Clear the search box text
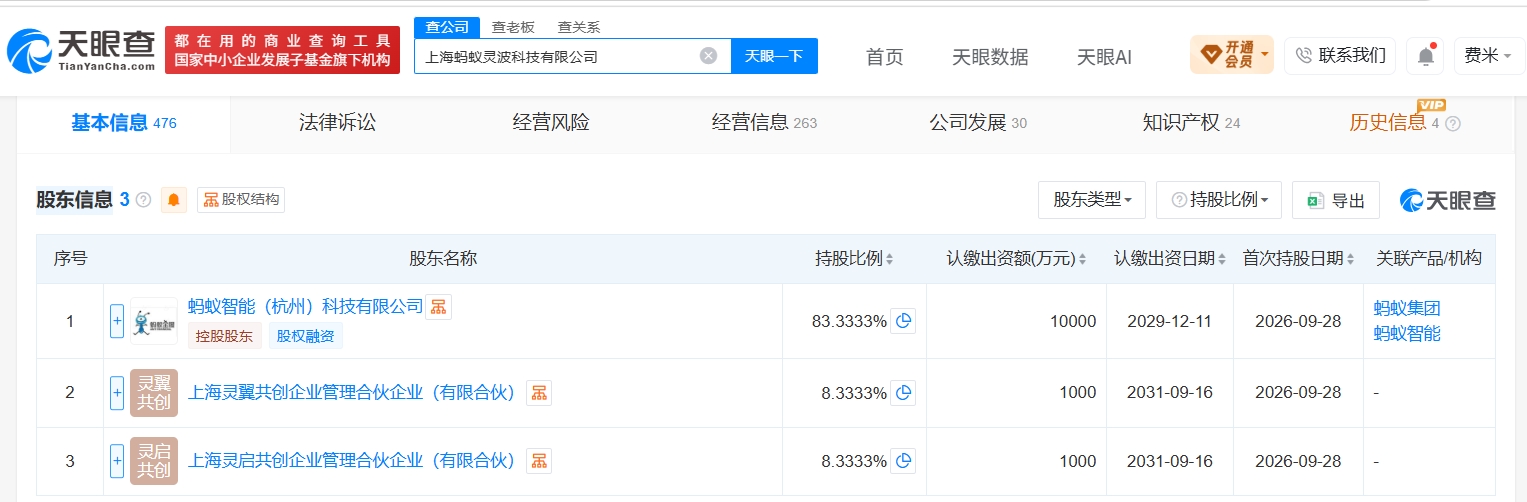Viewport: 1527px width, 502px height. [x=708, y=56]
